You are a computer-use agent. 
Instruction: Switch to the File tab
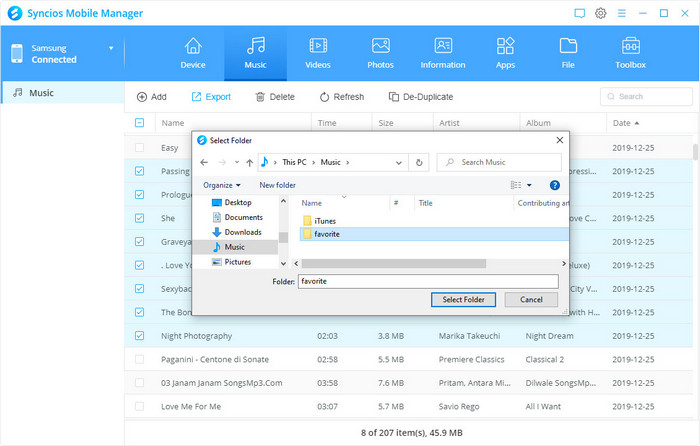(568, 54)
